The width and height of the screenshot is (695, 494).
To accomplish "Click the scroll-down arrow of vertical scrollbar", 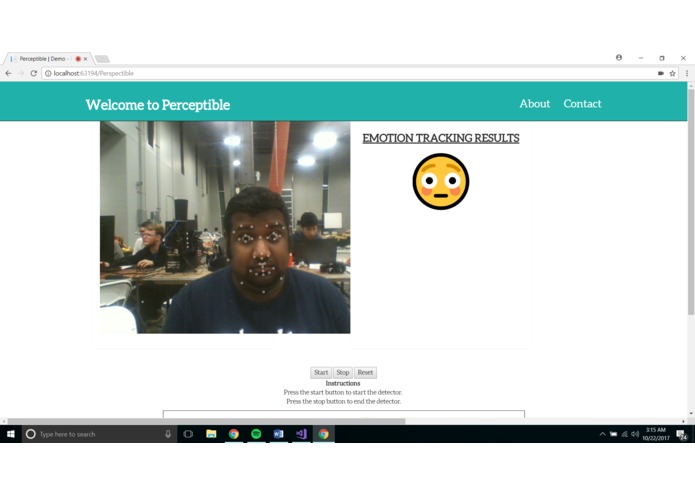I will (x=691, y=413).
